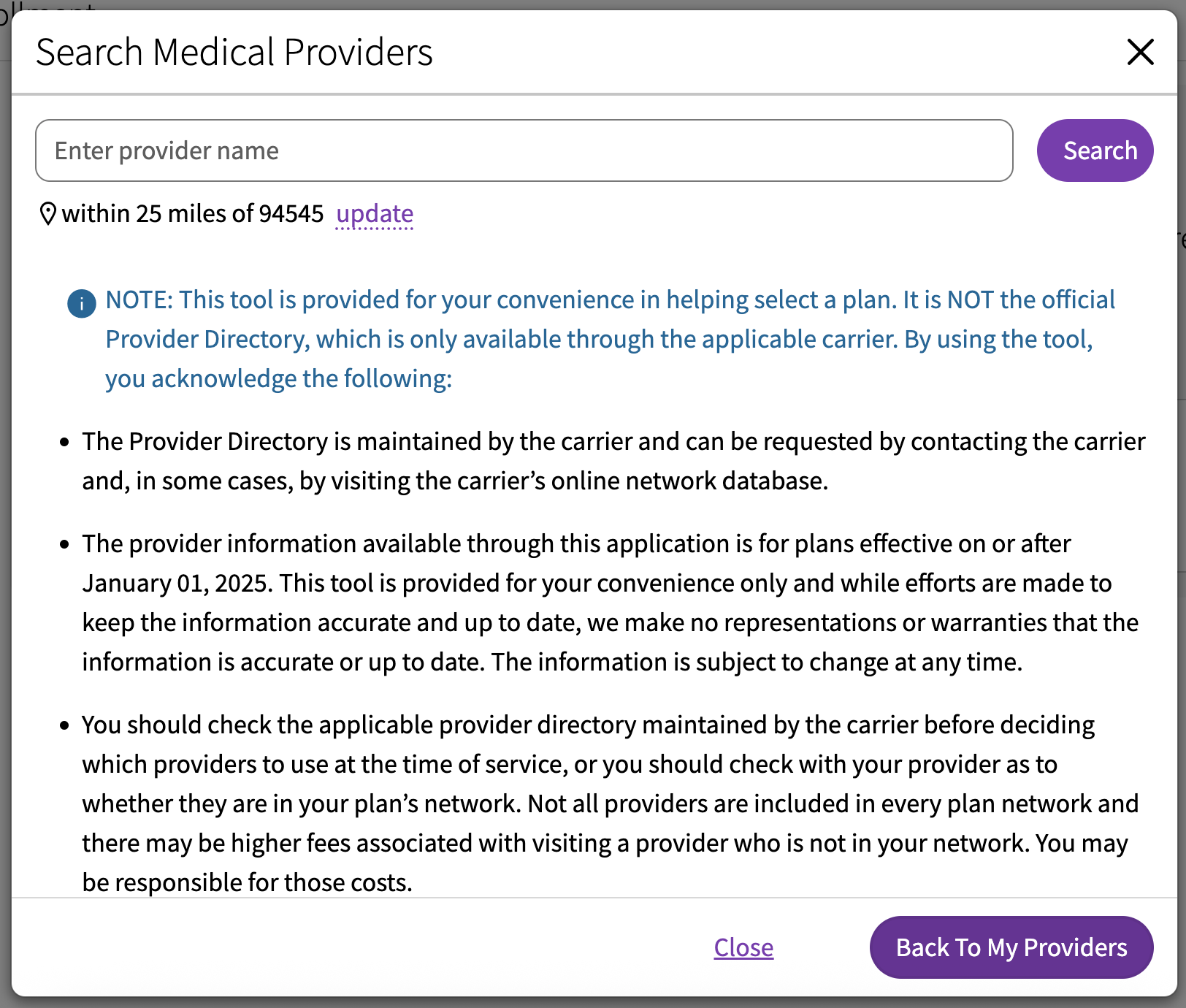Click the dimmed backdrop left of dialog
The height and width of the screenshot is (1008, 1186).
[x=5, y=511]
